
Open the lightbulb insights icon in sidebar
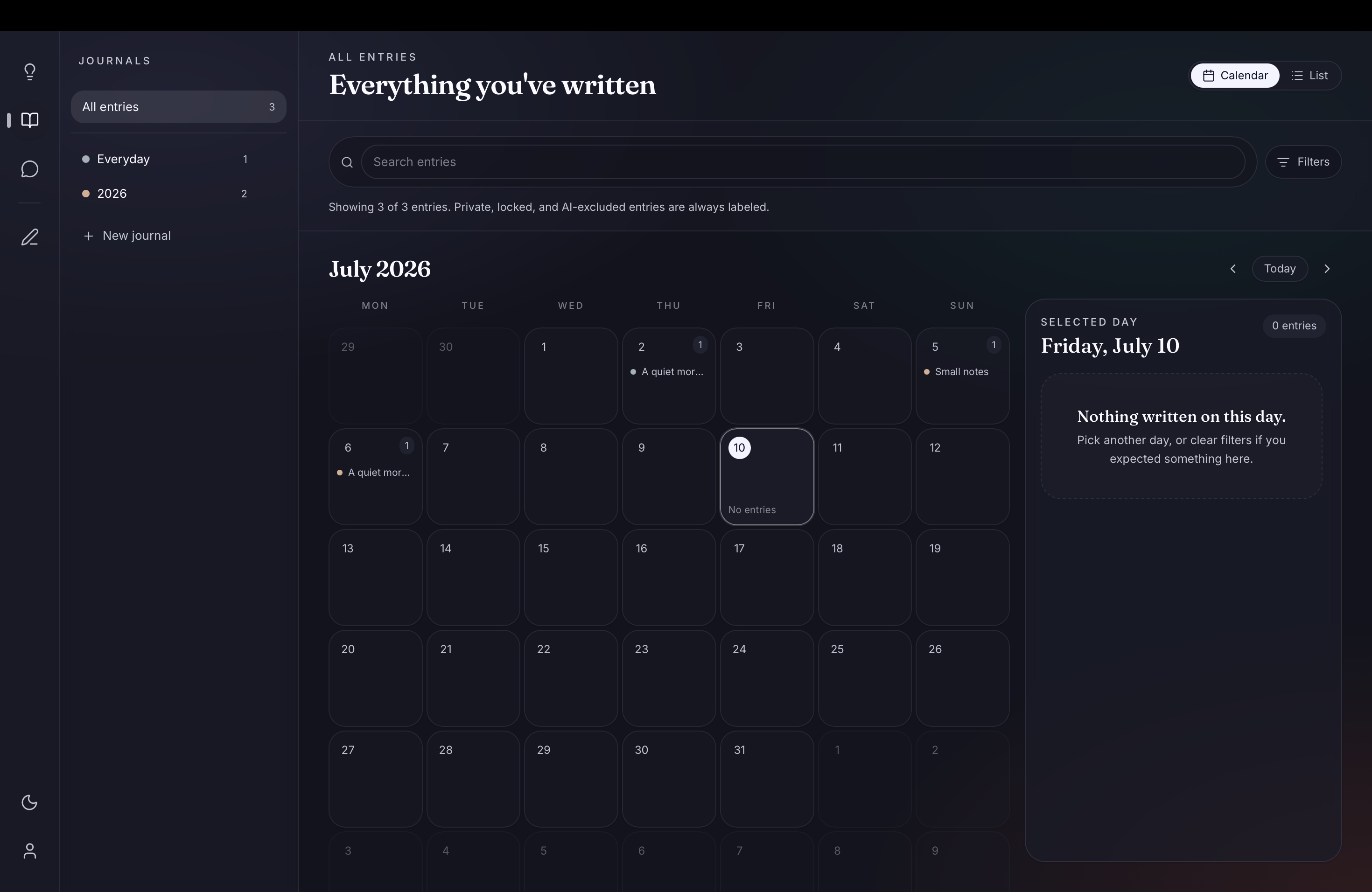[x=29, y=71]
